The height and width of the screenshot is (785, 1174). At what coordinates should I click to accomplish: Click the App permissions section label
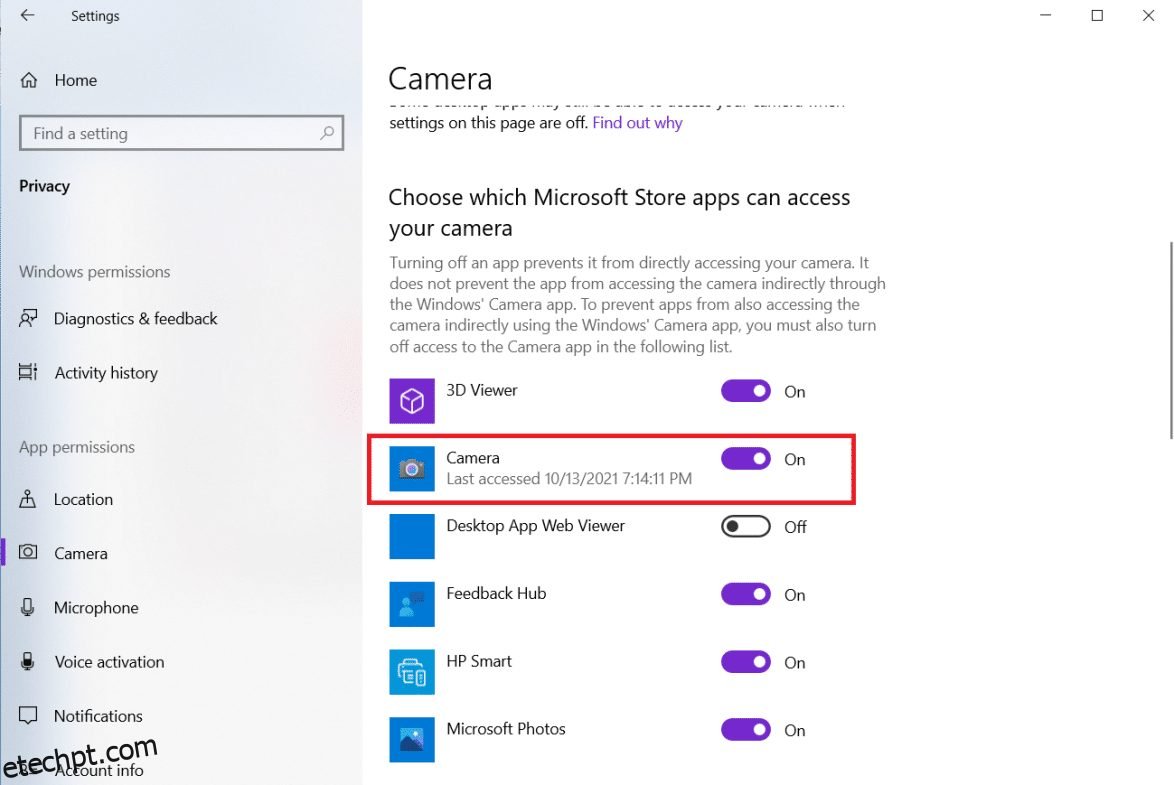tap(77, 446)
